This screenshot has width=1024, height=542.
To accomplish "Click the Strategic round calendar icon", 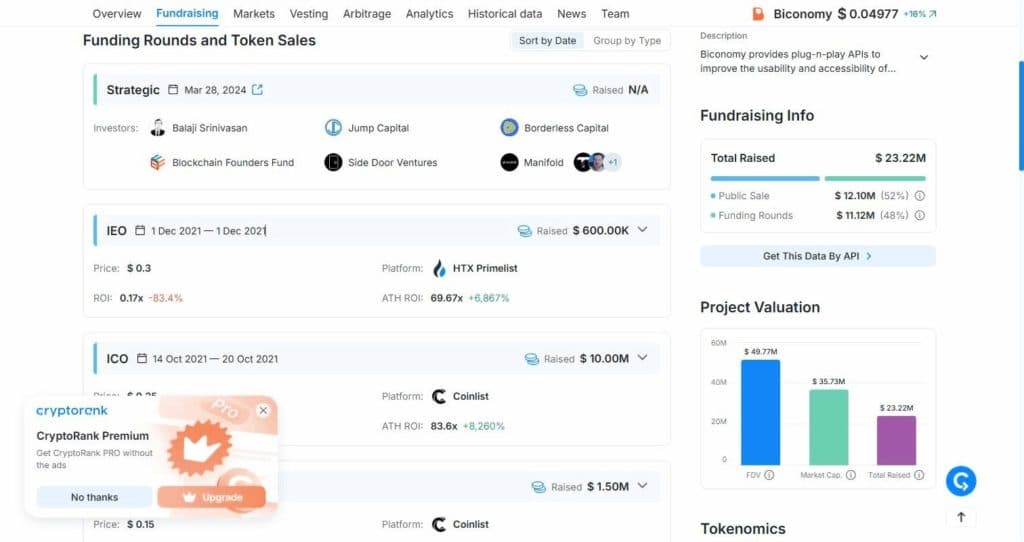I will click(x=173, y=89).
